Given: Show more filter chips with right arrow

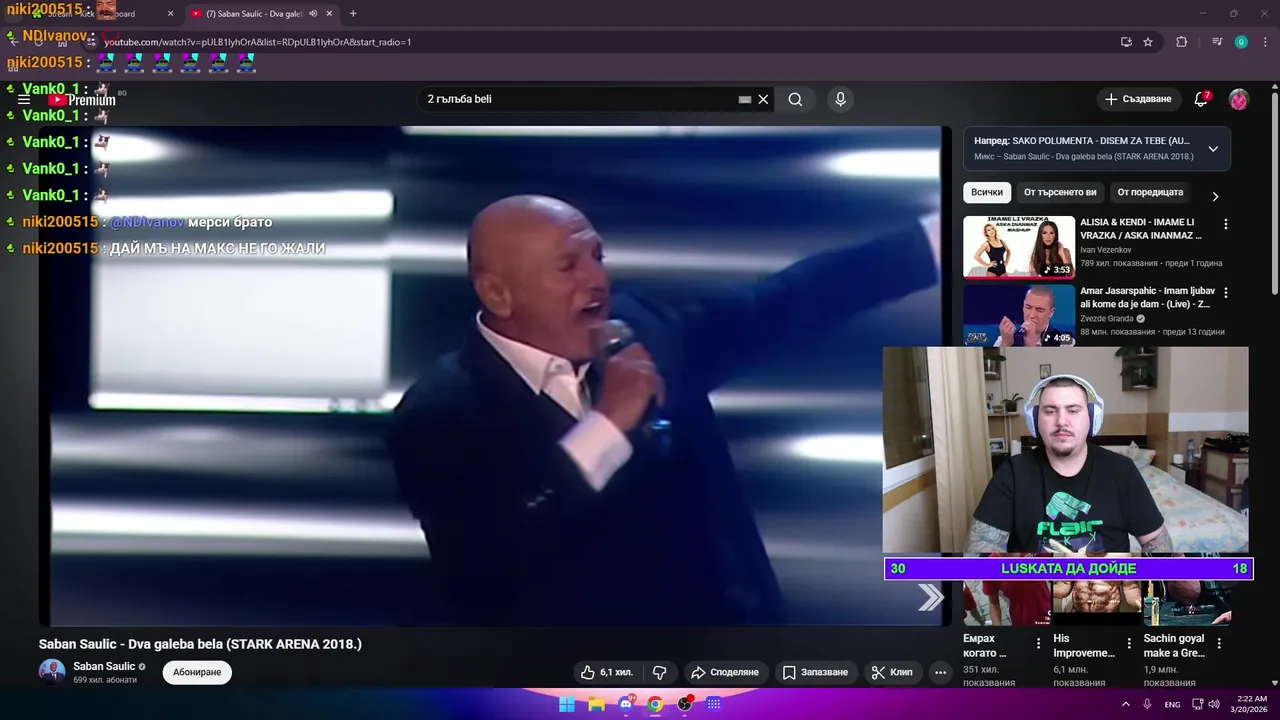Looking at the screenshot, I should 1215,196.
